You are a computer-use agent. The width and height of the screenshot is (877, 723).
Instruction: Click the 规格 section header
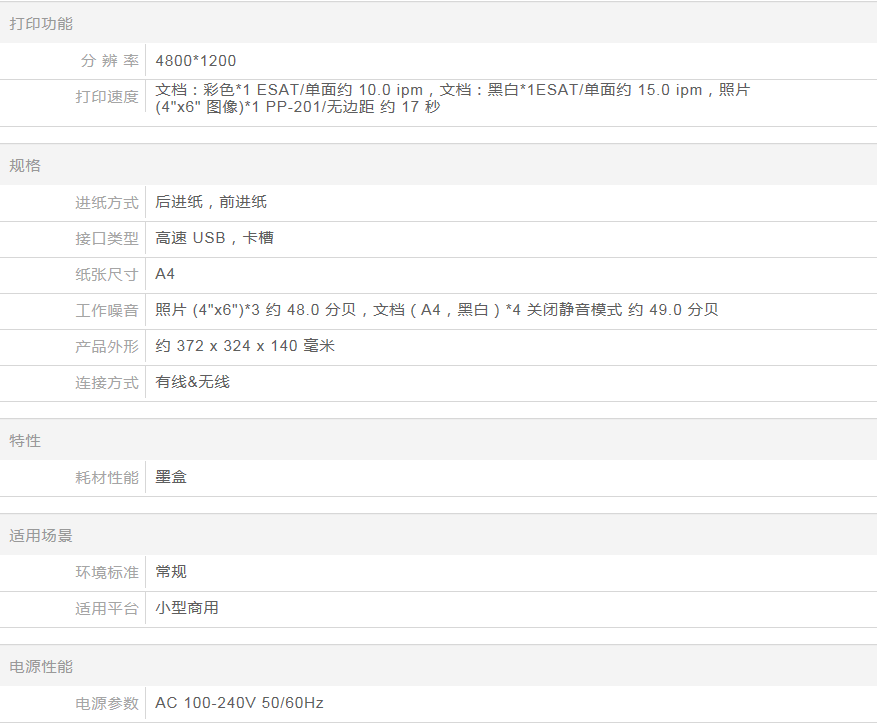tap(25, 166)
